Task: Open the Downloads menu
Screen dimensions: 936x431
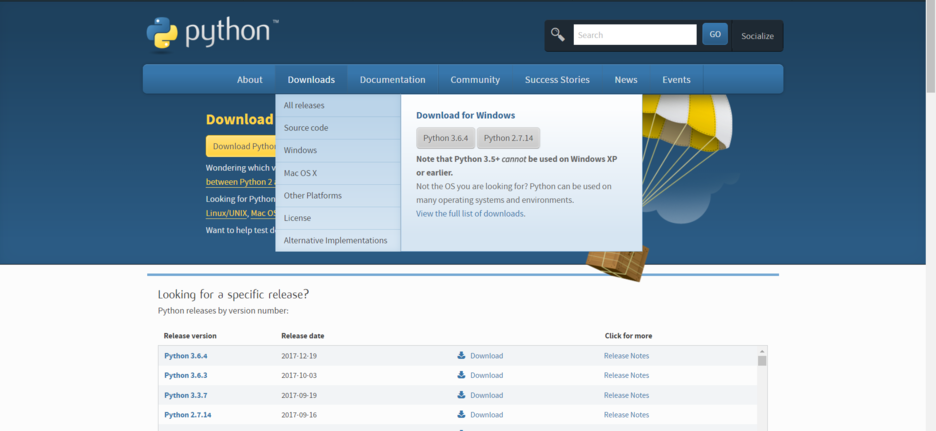Action: [x=311, y=79]
